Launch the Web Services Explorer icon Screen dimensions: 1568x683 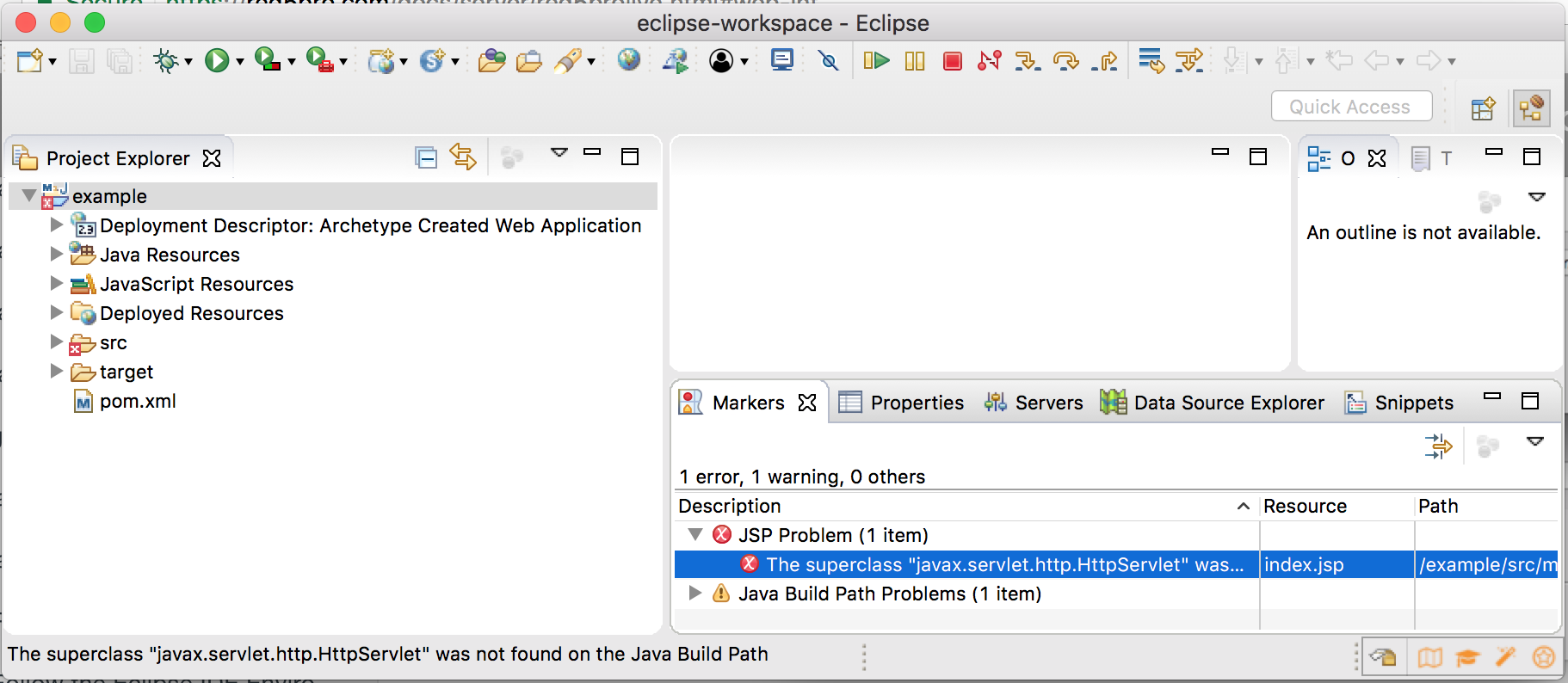pyautogui.click(x=676, y=61)
